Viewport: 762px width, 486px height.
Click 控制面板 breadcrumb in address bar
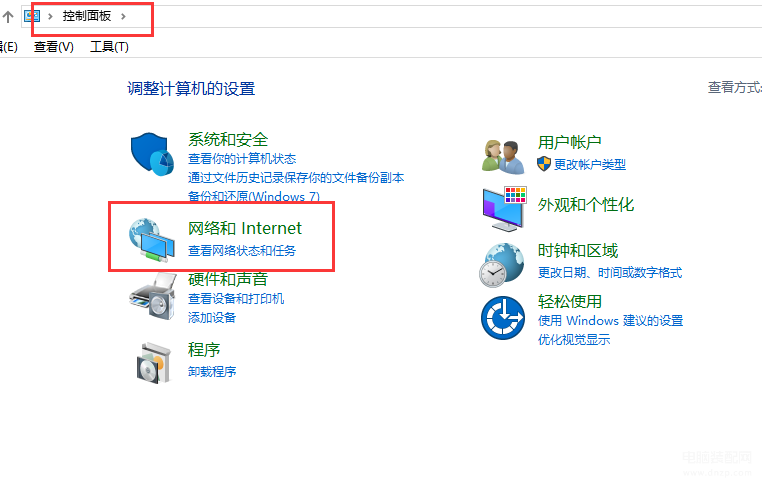pyautogui.click(x=87, y=16)
